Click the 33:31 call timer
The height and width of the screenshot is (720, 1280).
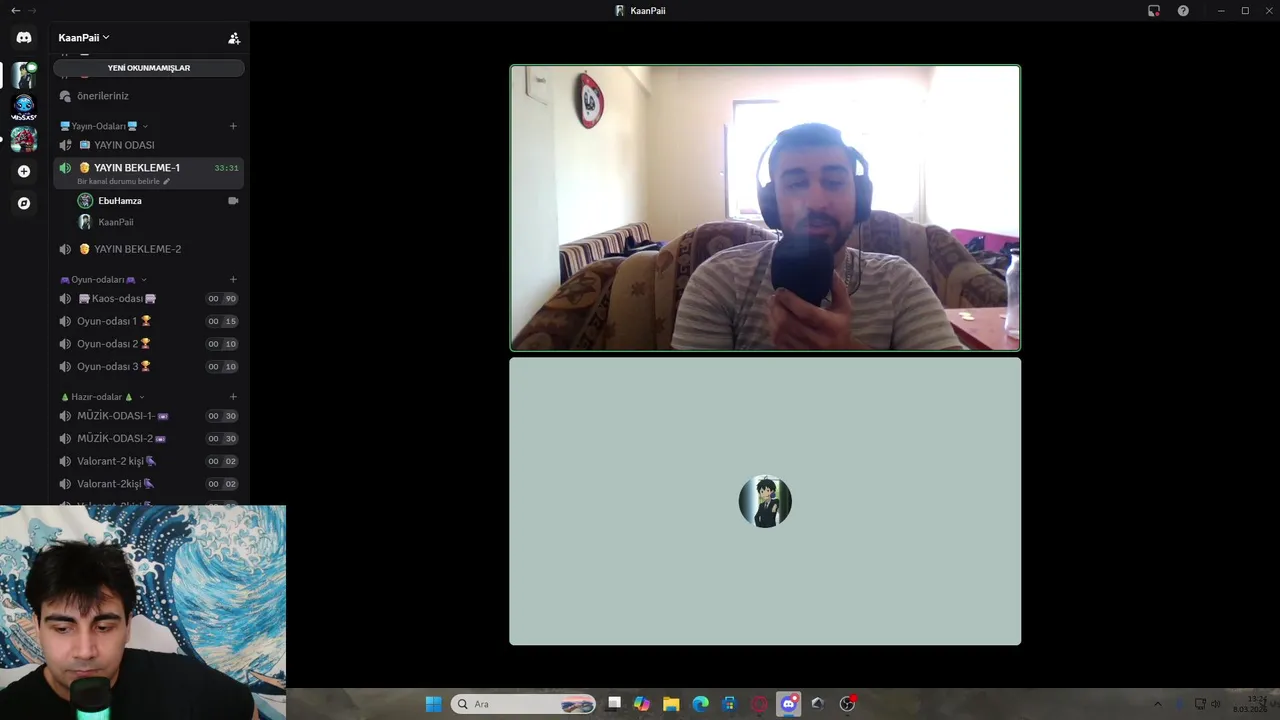click(226, 168)
